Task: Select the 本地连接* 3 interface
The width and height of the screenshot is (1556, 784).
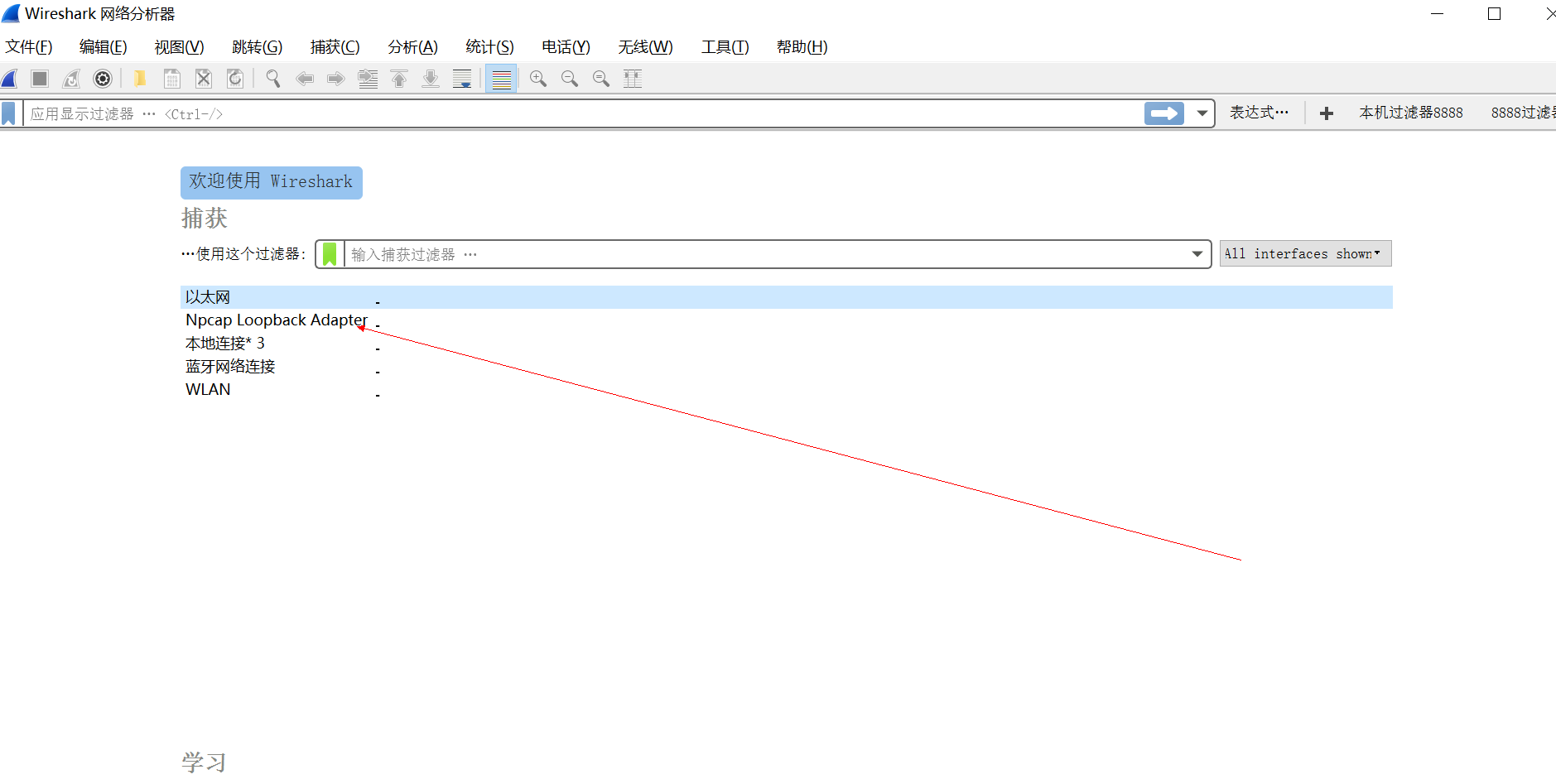Action: pos(787,344)
